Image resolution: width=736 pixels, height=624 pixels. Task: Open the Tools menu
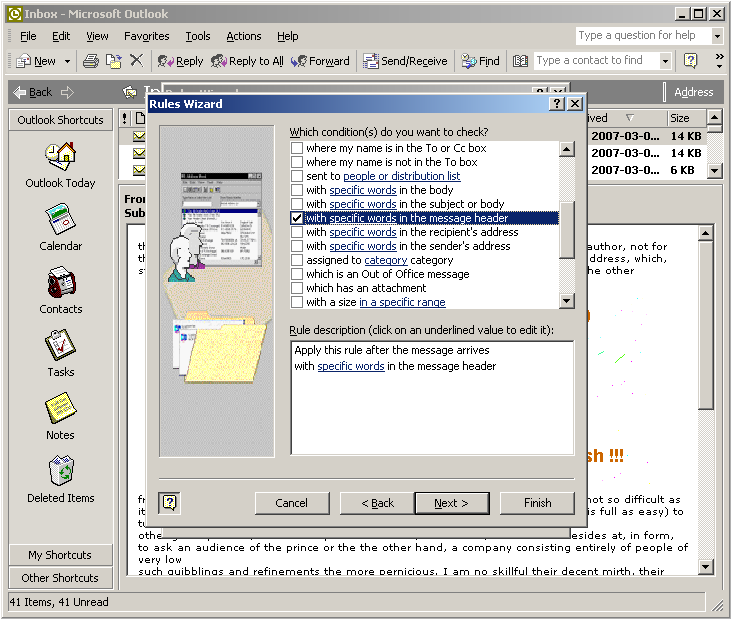[x=198, y=37]
